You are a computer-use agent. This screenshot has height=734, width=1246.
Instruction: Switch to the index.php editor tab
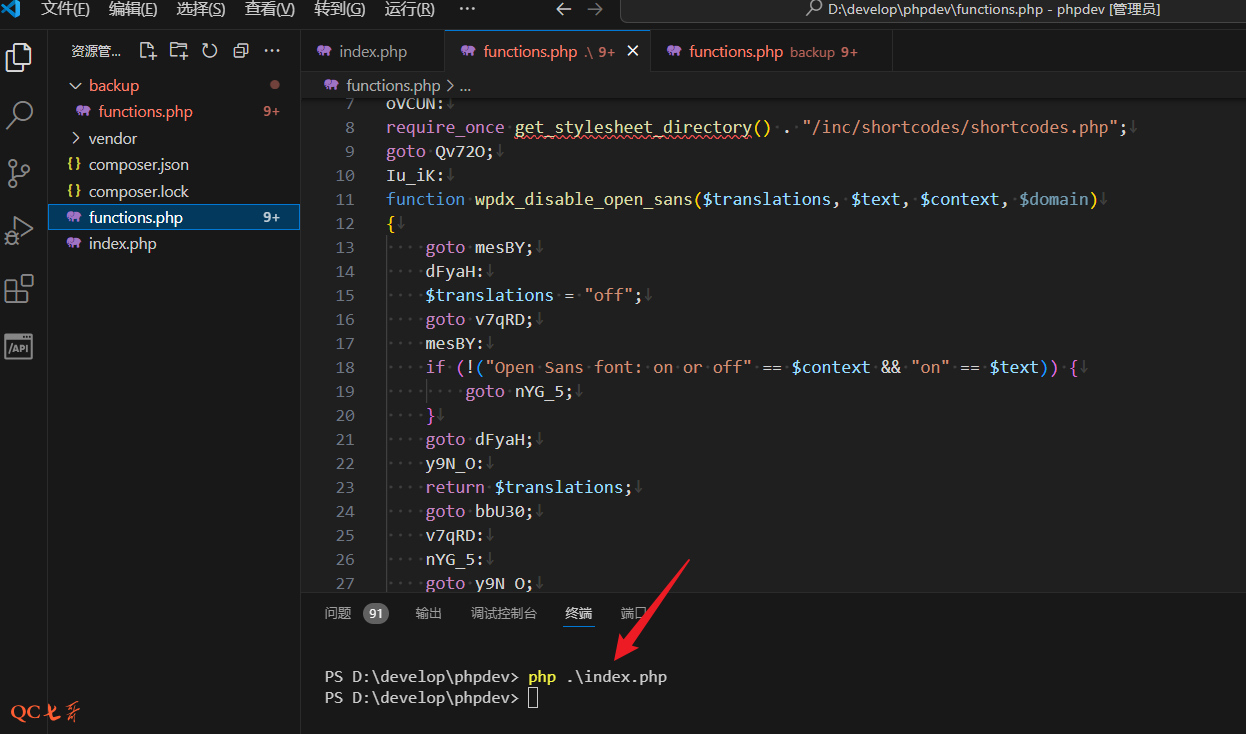click(372, 52)
